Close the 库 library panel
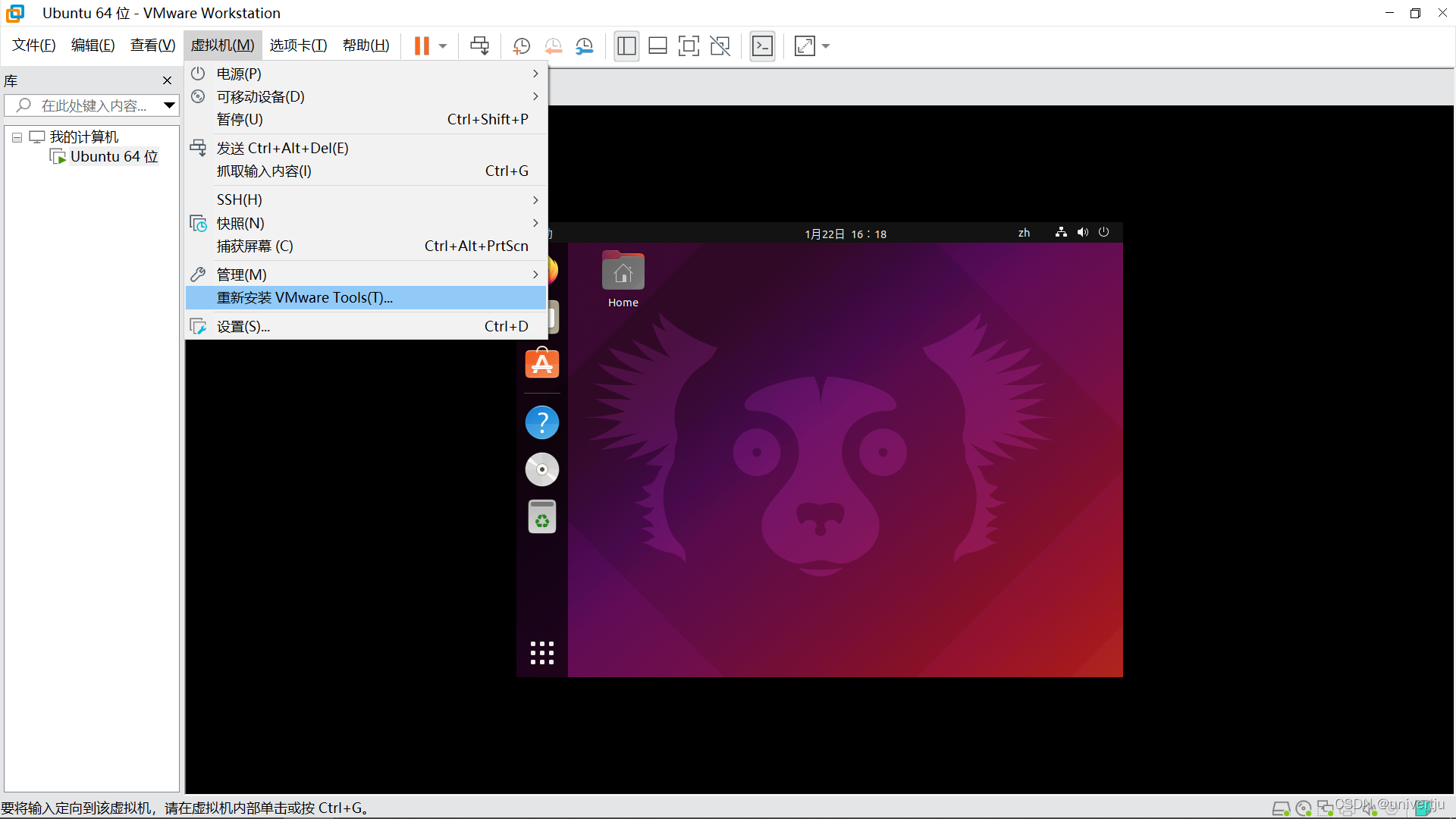The width and height of the screenshot is (1456, 819). click(x=167, y=80)
